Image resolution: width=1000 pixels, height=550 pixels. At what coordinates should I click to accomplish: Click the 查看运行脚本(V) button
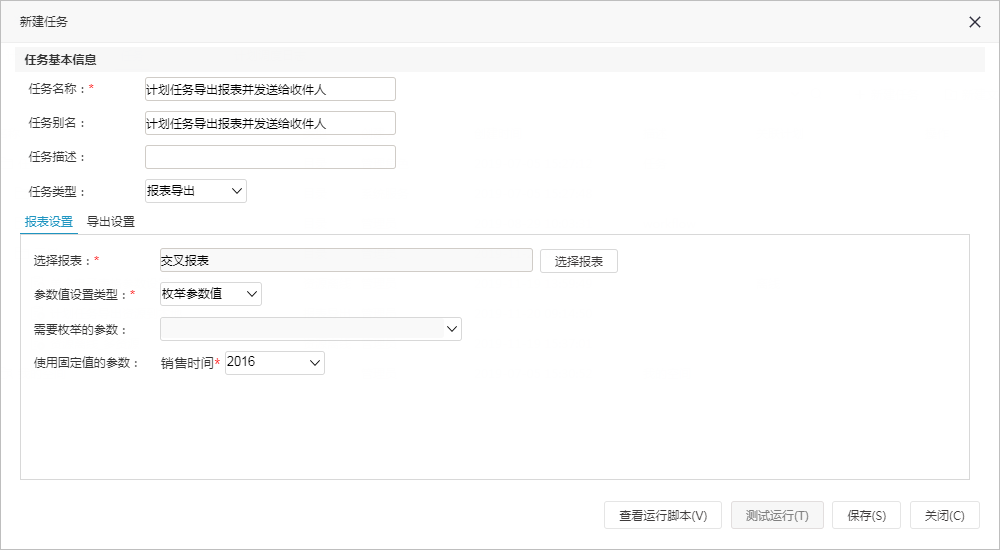tap(663, 516)
